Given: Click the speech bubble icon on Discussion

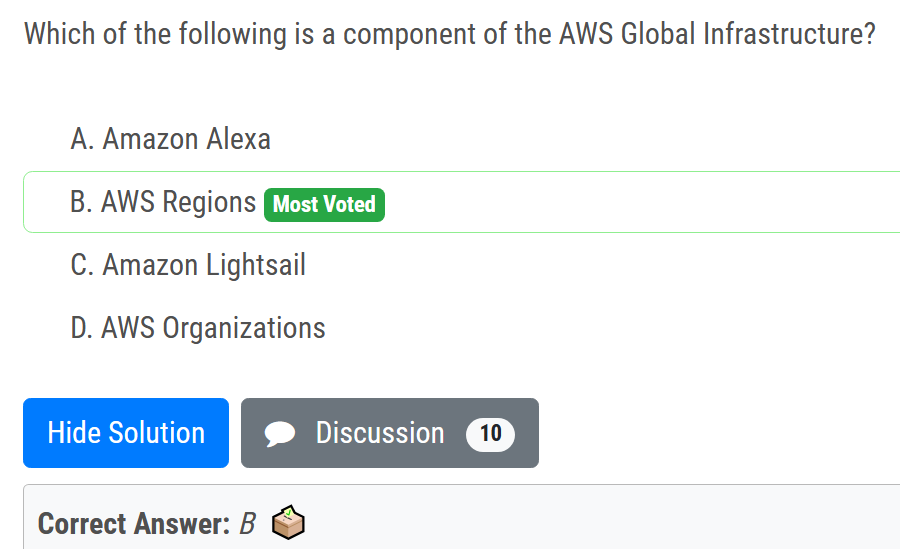Looking at the screenshot, I should click(x=281, y=433).
